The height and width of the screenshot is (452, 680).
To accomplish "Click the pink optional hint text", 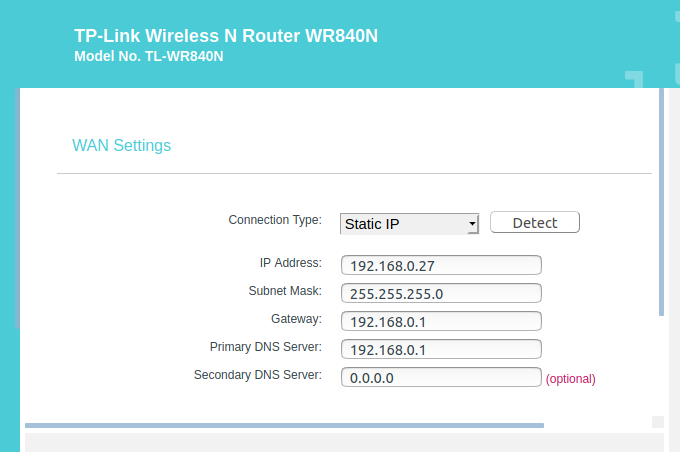I will pos(570,379).
